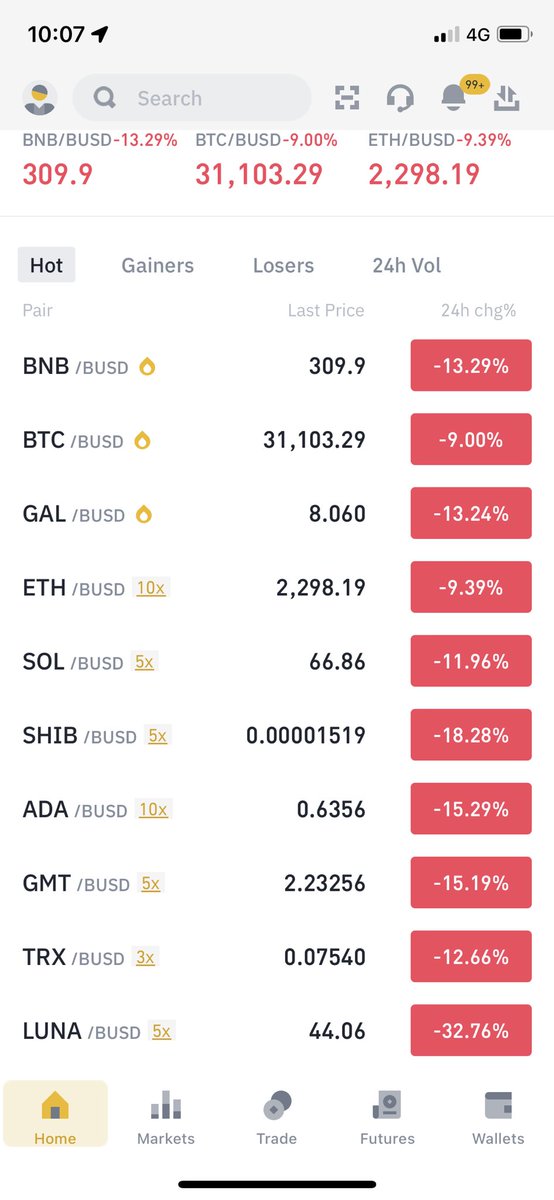Open notifications bell with 99+ badge
The height and width of the screenshot is (1200, 554).
pos(454,96)
